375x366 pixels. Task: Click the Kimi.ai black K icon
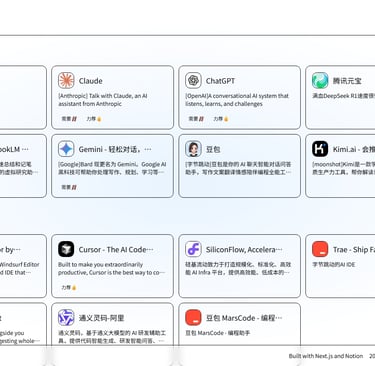[320, 149]
